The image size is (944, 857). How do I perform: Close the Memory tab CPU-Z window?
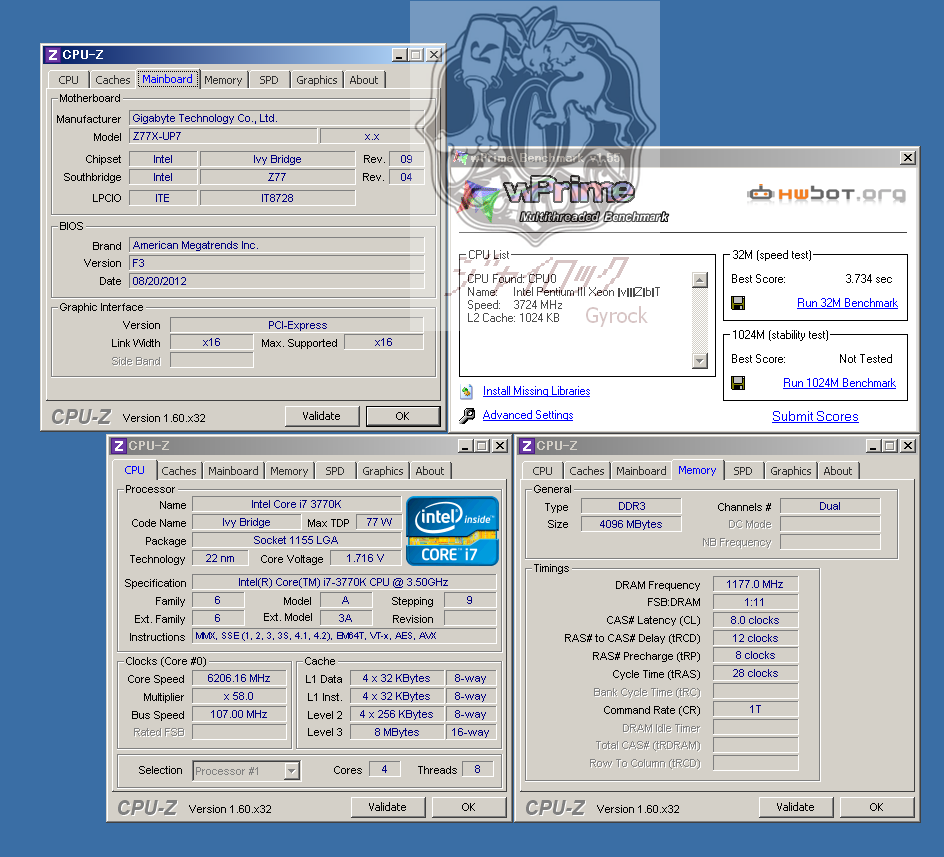point(908,446)
